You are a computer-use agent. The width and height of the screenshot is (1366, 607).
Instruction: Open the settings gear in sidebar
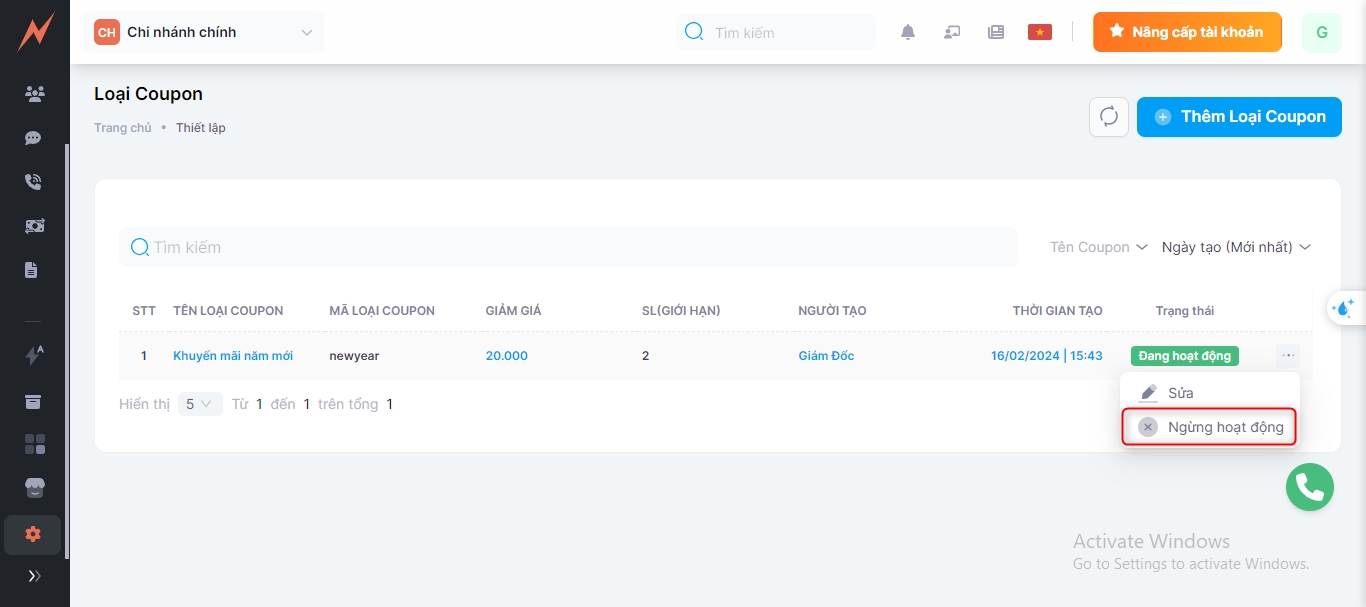(33, 534)
